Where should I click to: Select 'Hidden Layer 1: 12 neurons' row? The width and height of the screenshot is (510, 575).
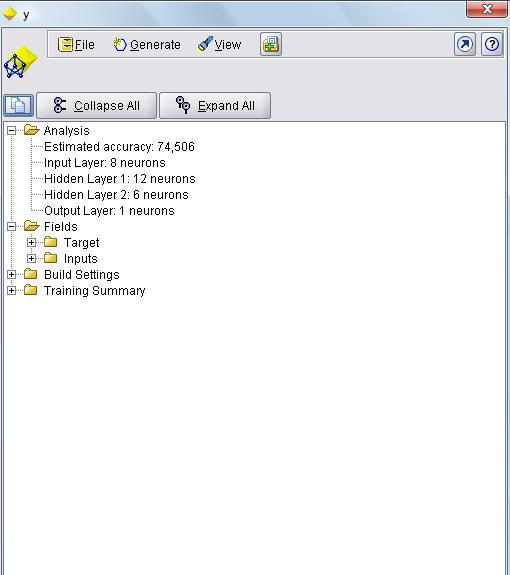click(120, 179)
